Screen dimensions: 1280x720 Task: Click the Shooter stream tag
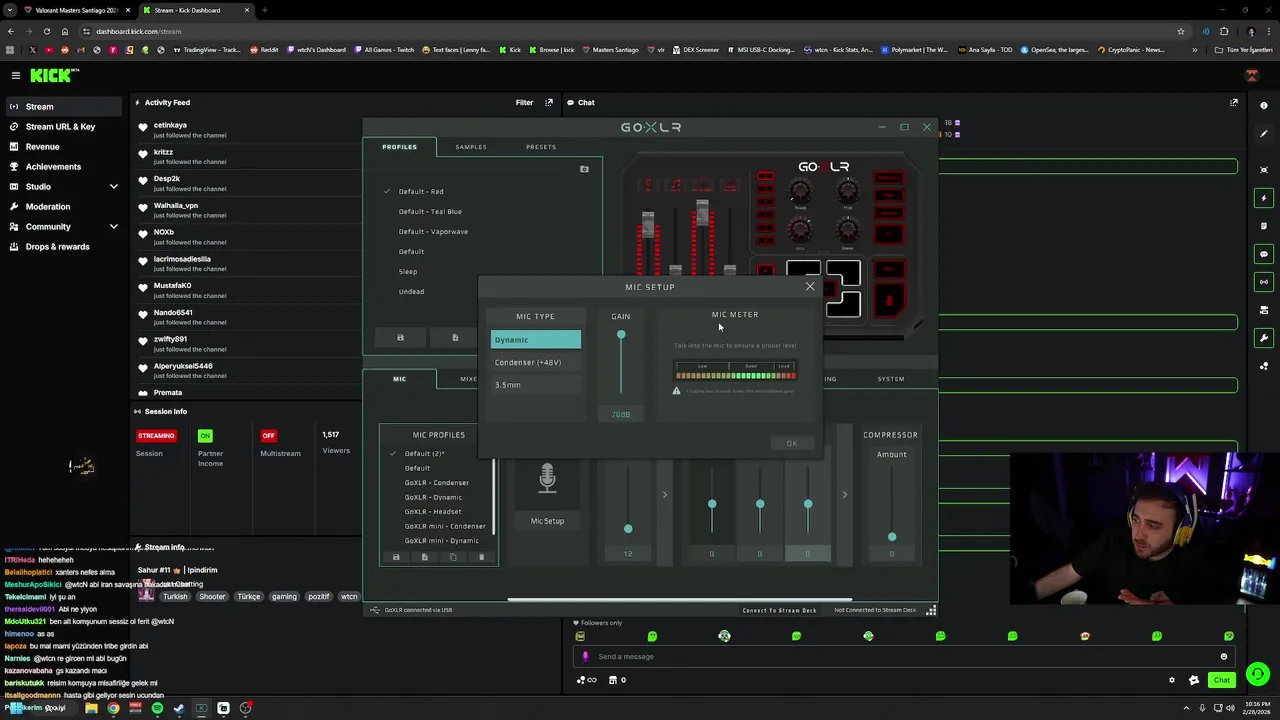(212, 596)
